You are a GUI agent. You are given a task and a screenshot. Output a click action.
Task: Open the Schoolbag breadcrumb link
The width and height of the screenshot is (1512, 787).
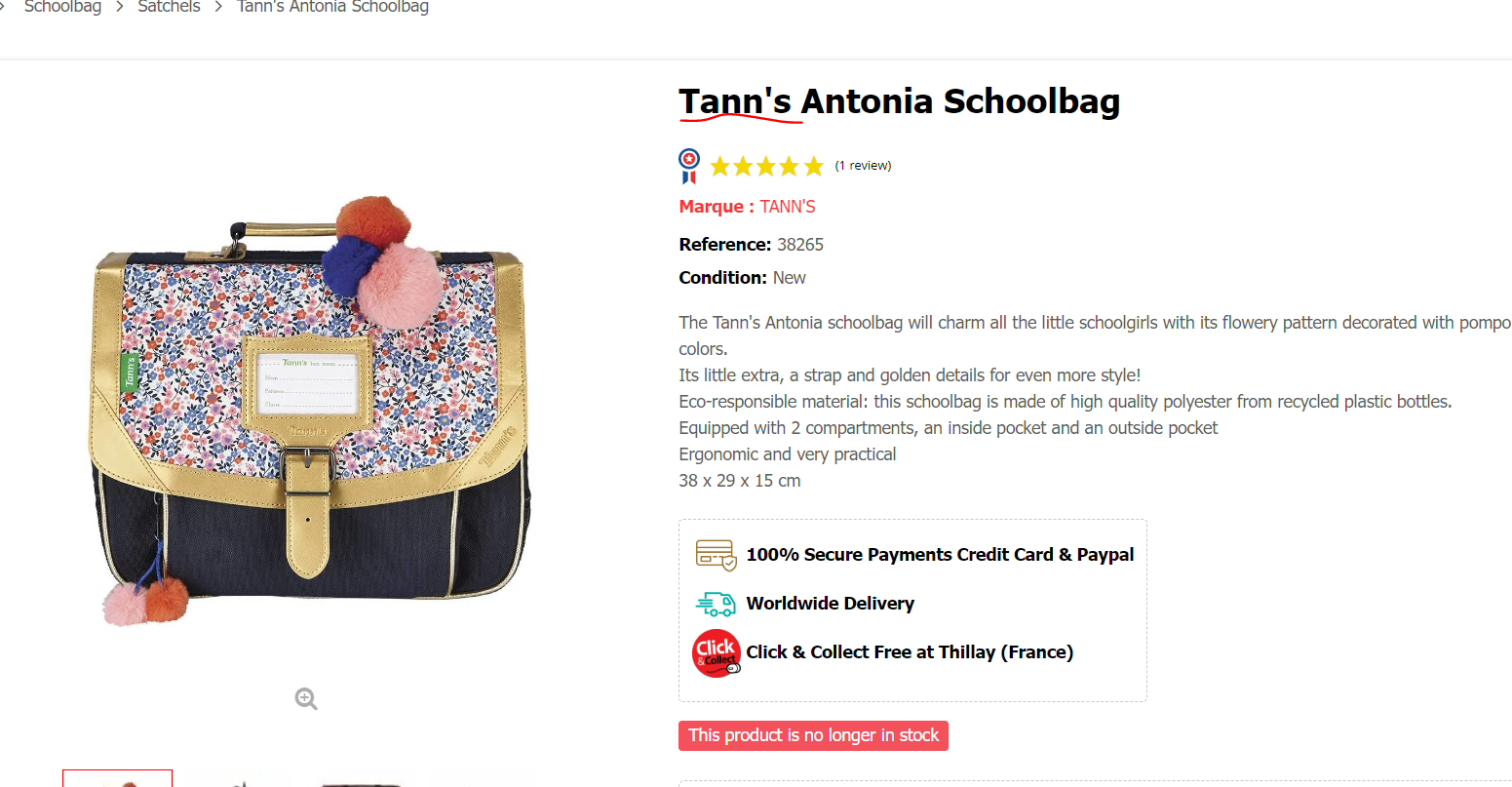coord(62,7)
